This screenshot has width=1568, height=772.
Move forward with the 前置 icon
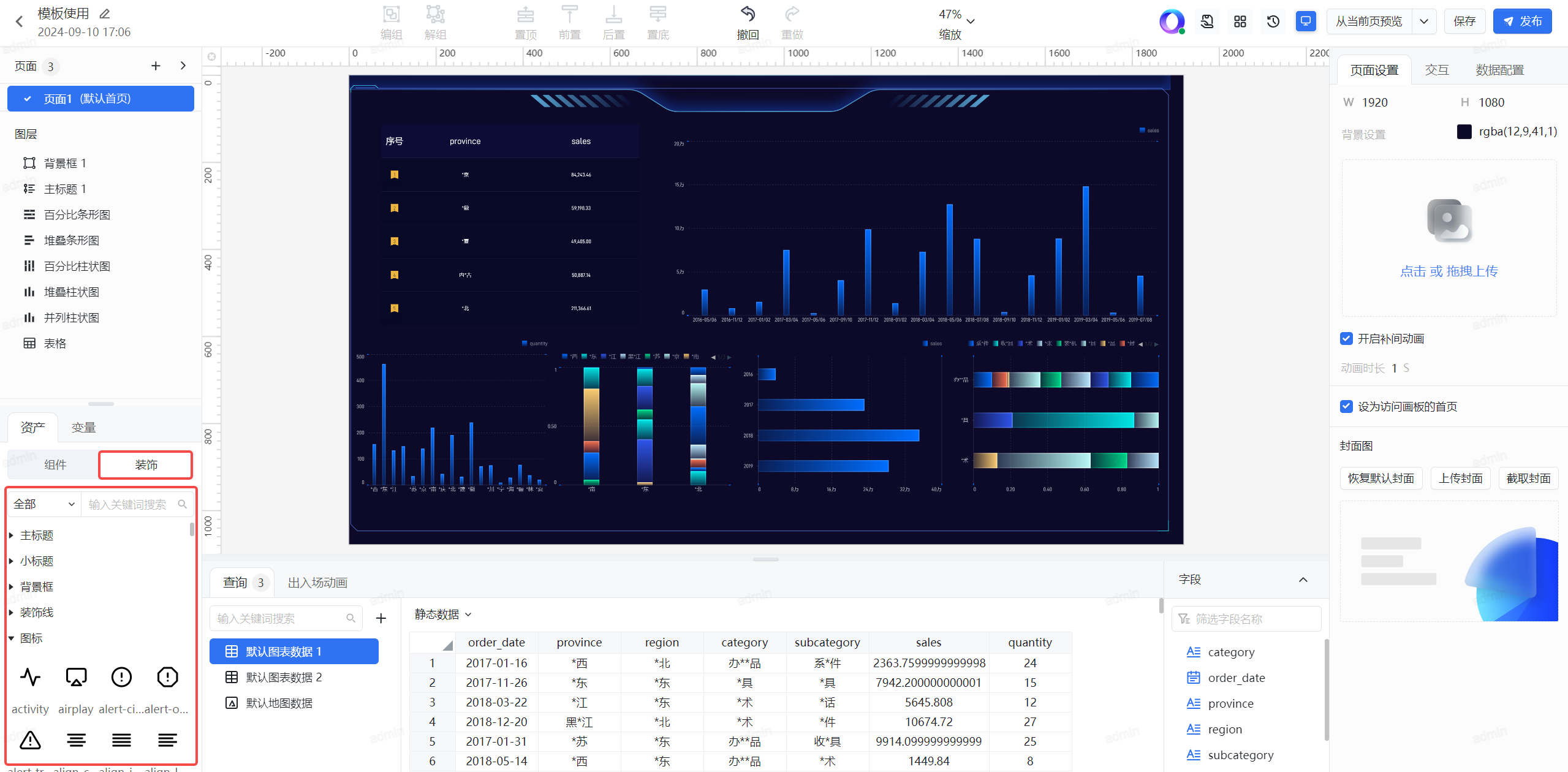(x=569, y=15)
